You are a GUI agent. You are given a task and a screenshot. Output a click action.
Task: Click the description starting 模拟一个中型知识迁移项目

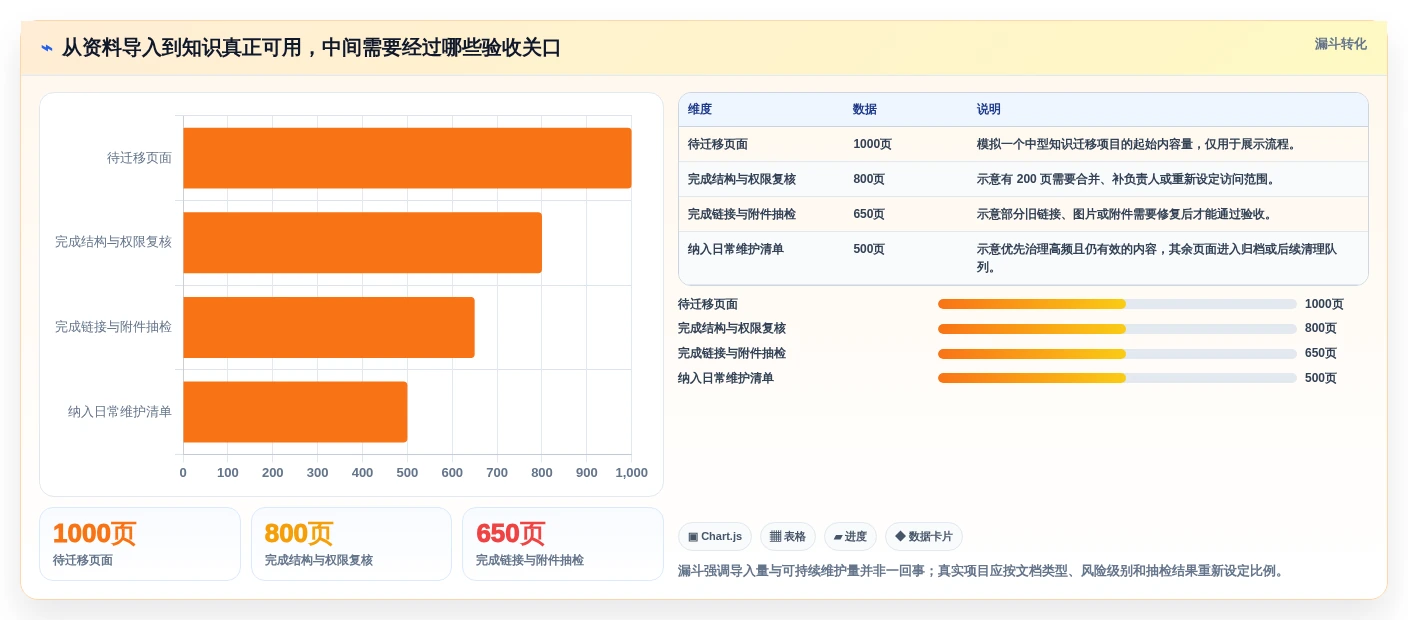click(1138, 144)
